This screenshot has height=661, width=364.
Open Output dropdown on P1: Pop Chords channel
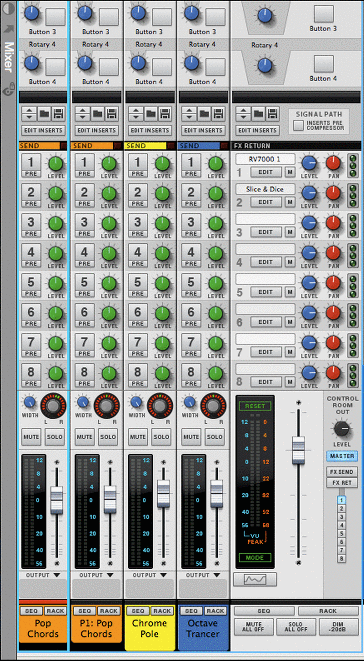[96, 575]
